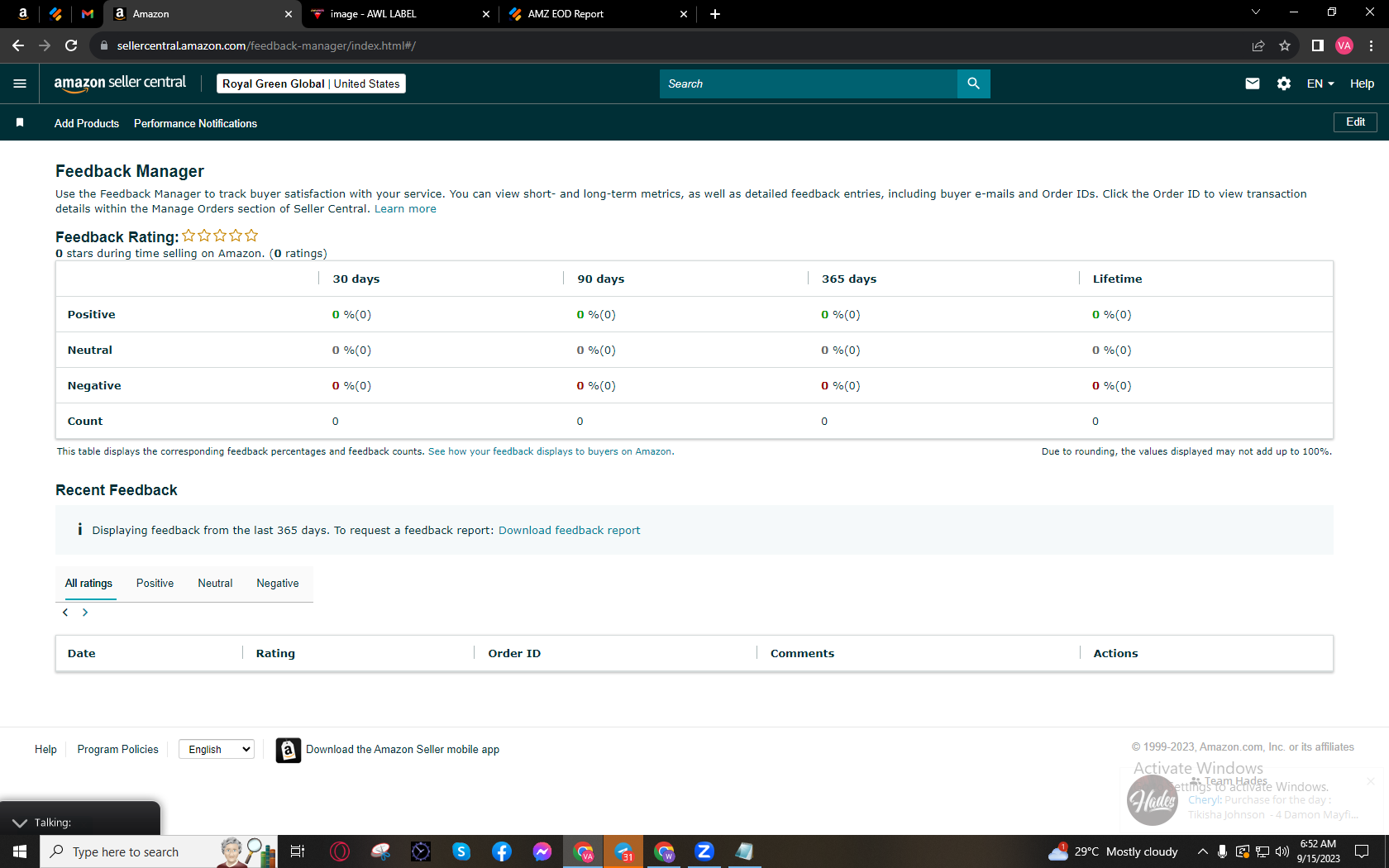1389x868 pixels.
Task: Switch to the pinned Gmail tab
Action: pyautogui.click(x=88, y=14)
